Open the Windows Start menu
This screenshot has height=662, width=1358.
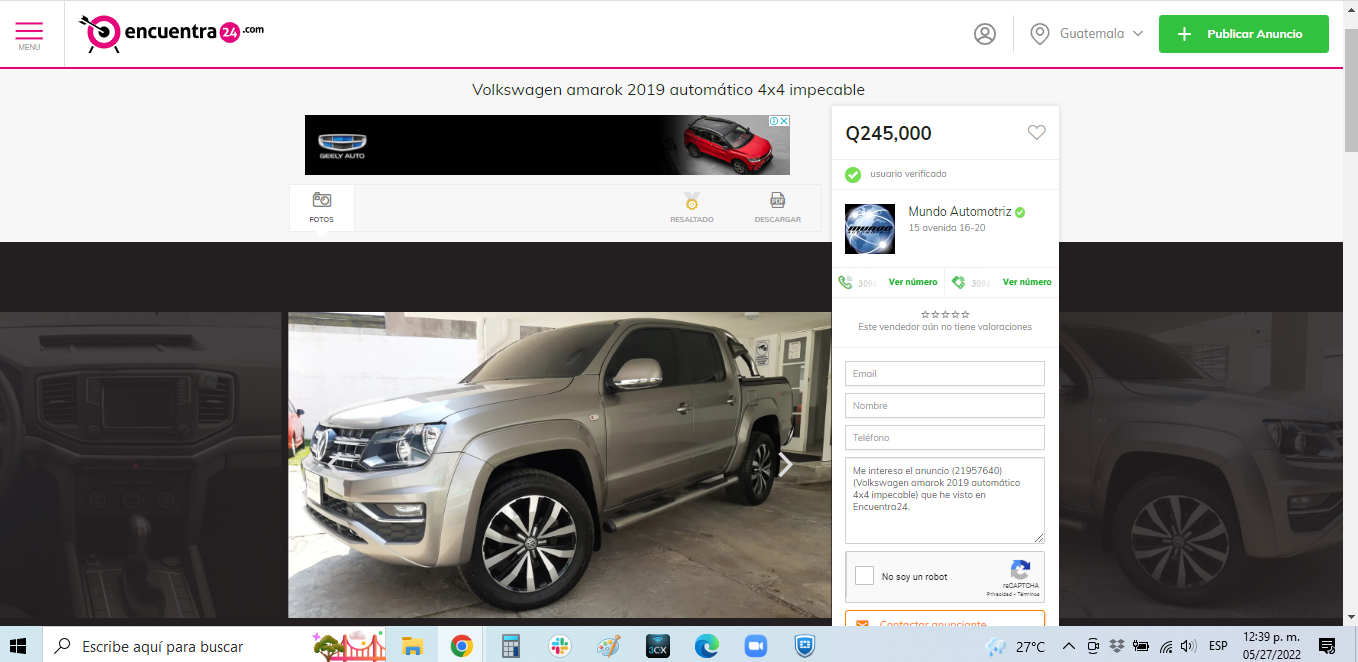tap(18, 646)
